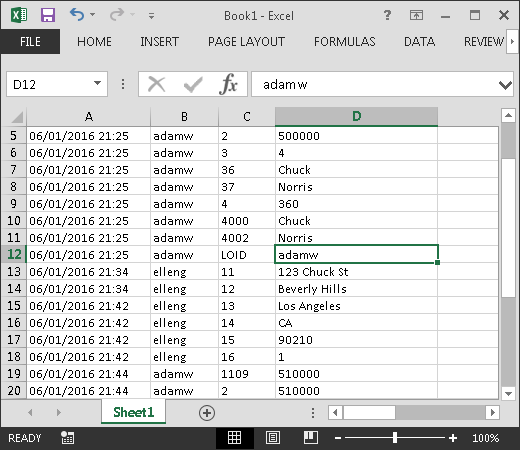Click the macro recording icon in status bar
The image size is (520, 450).
68,438
